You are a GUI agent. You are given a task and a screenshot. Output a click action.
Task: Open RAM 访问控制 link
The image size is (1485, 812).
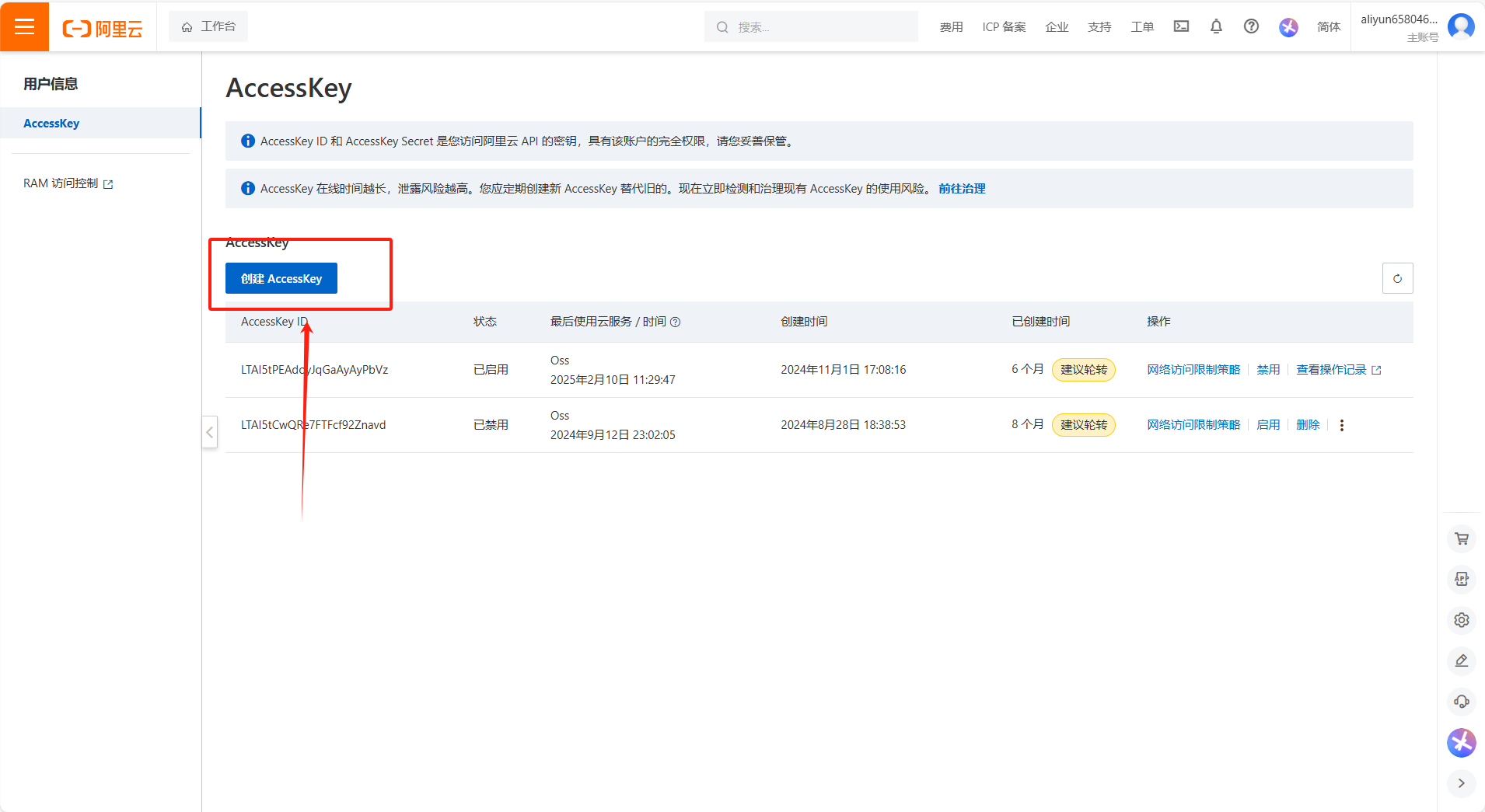pos(68,183)
